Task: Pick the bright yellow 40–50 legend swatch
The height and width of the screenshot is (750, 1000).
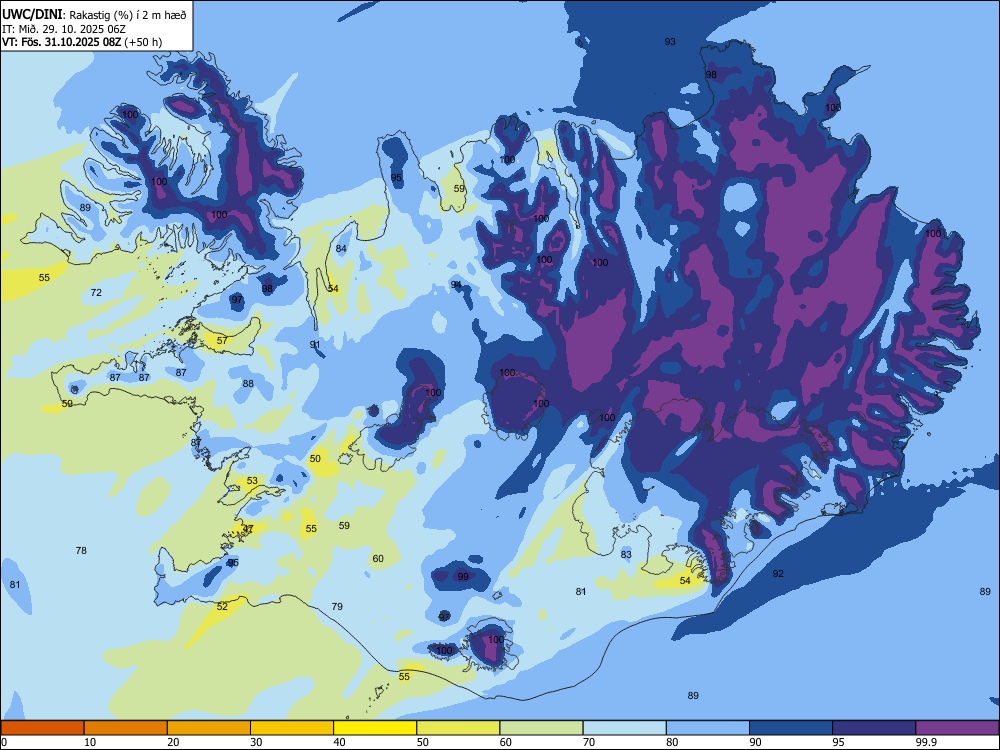Action: [375, 728]
